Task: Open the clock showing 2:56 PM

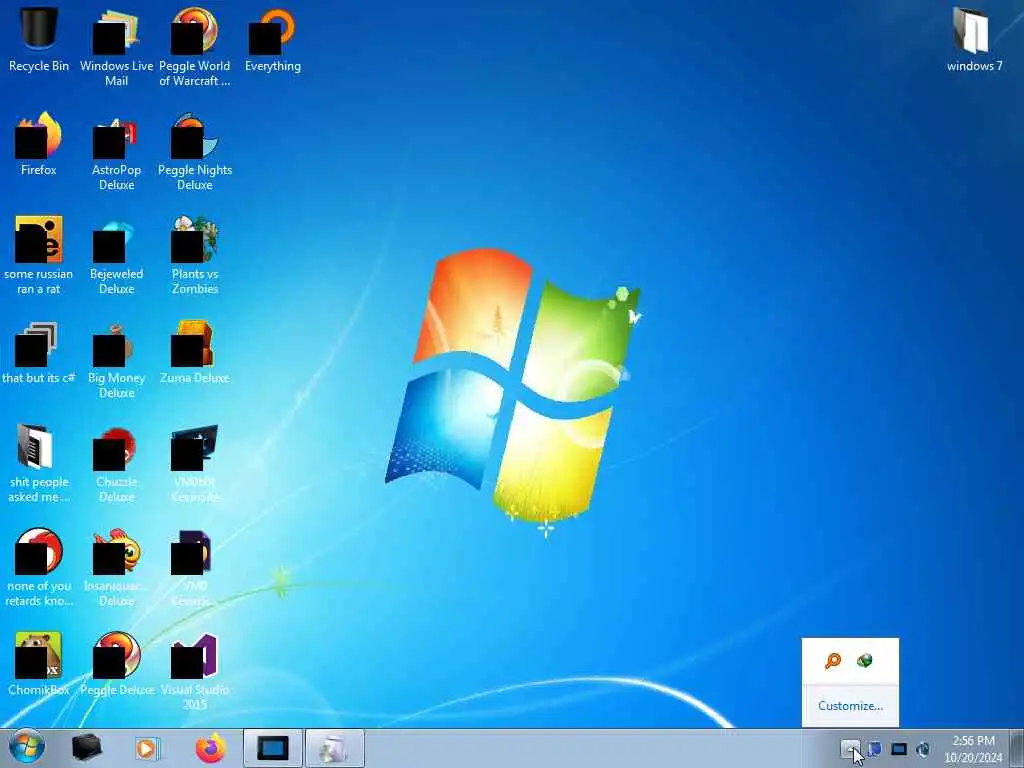Action: point(973,748)
